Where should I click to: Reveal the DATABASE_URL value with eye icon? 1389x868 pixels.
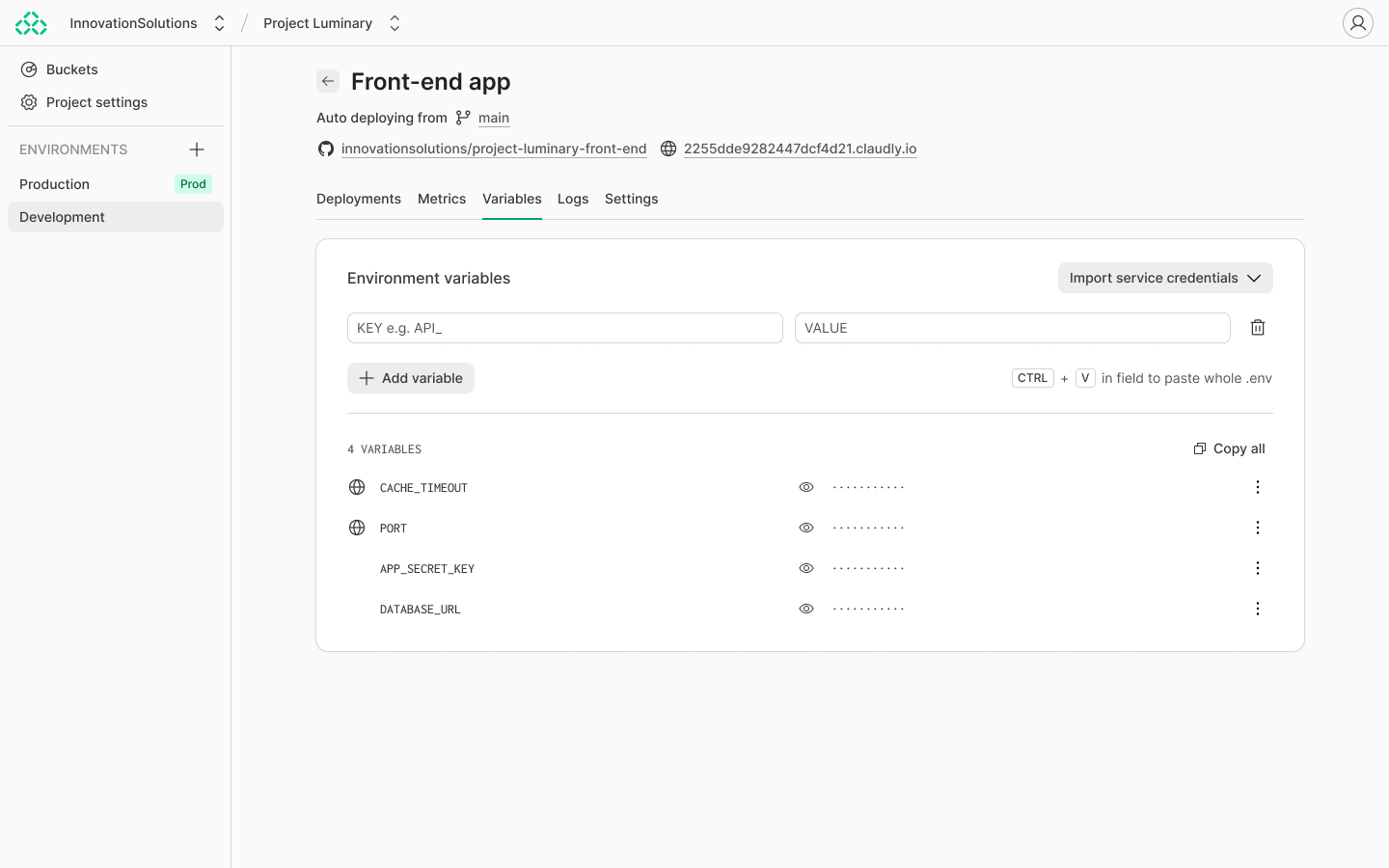pyautogui.click(x=806, y=609)
